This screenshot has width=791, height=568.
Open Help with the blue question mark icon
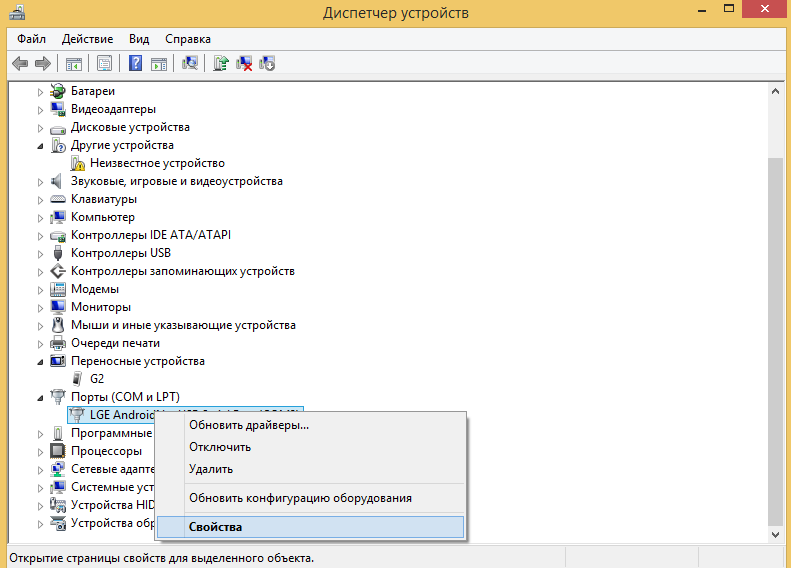point(135,63)
